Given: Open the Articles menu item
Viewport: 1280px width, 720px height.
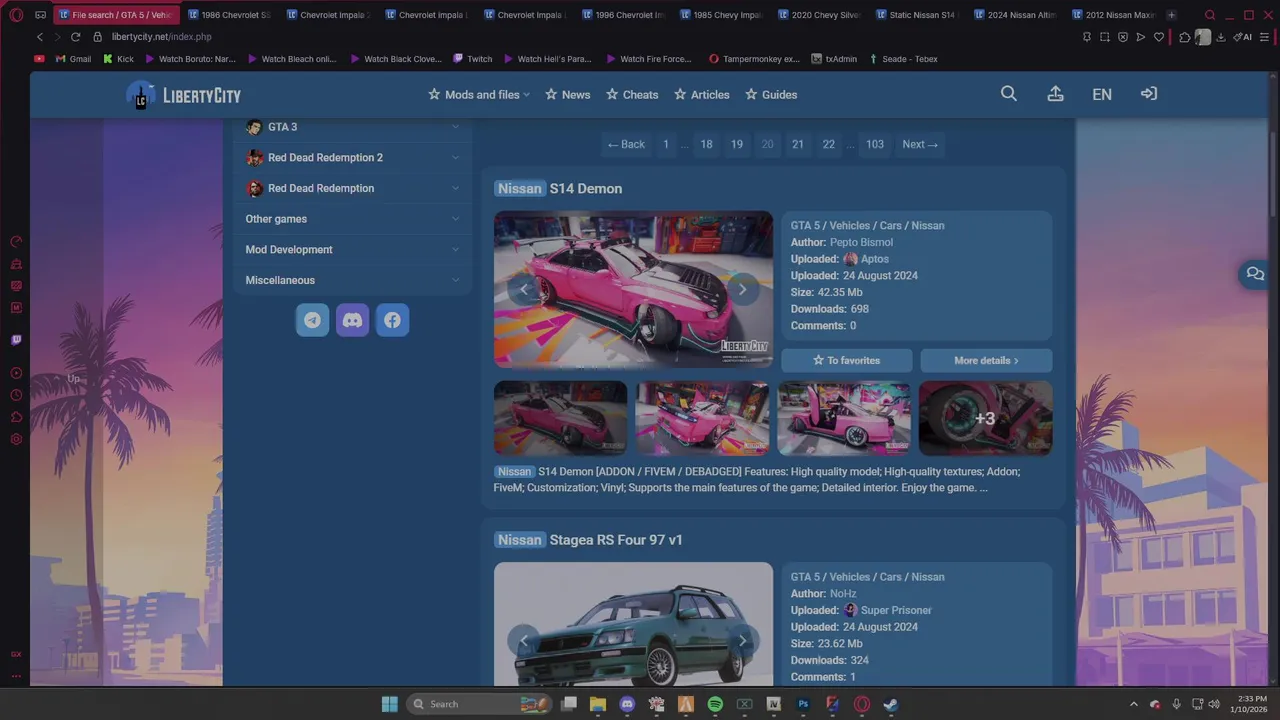Looking at the screenshot, I should pyautogui.click(x=702, y=95).
